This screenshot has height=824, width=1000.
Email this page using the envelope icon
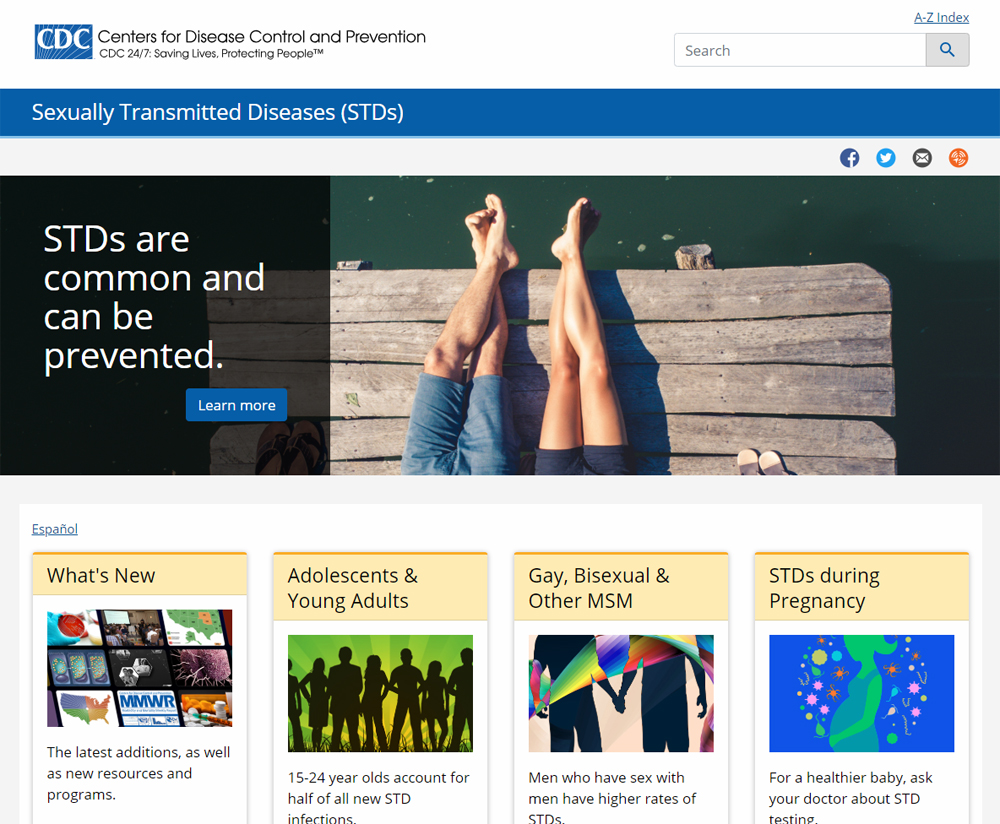(922, 158)
